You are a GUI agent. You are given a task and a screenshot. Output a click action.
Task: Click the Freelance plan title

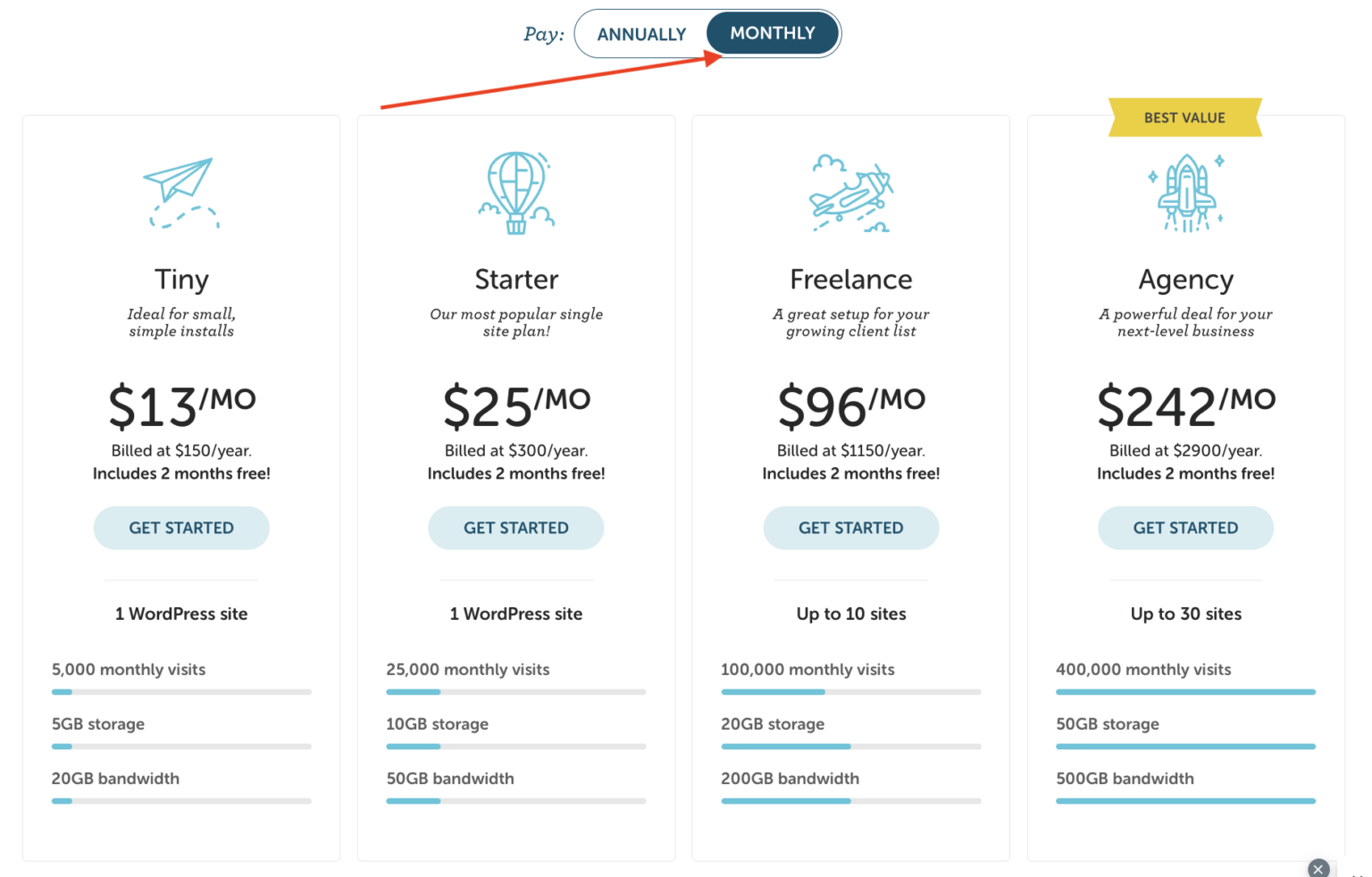850,279
